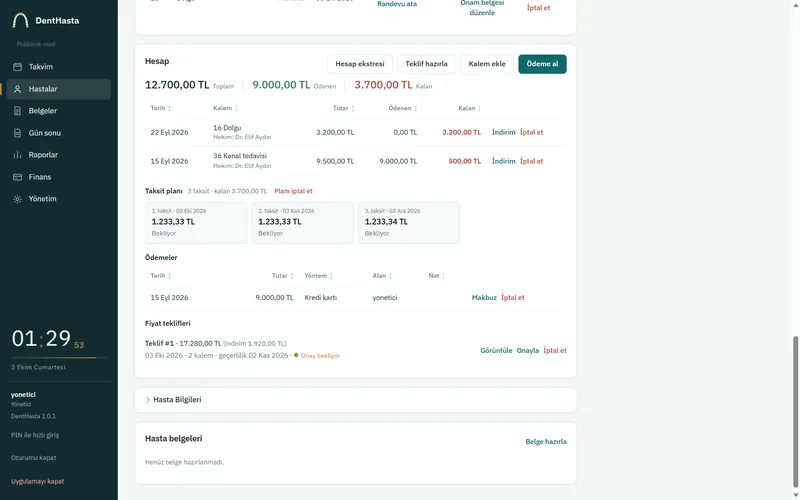The width and height of the screenshot is (800, 500).
Task: Click the page vertical scrollbar thumb
Action: (795, 412)
